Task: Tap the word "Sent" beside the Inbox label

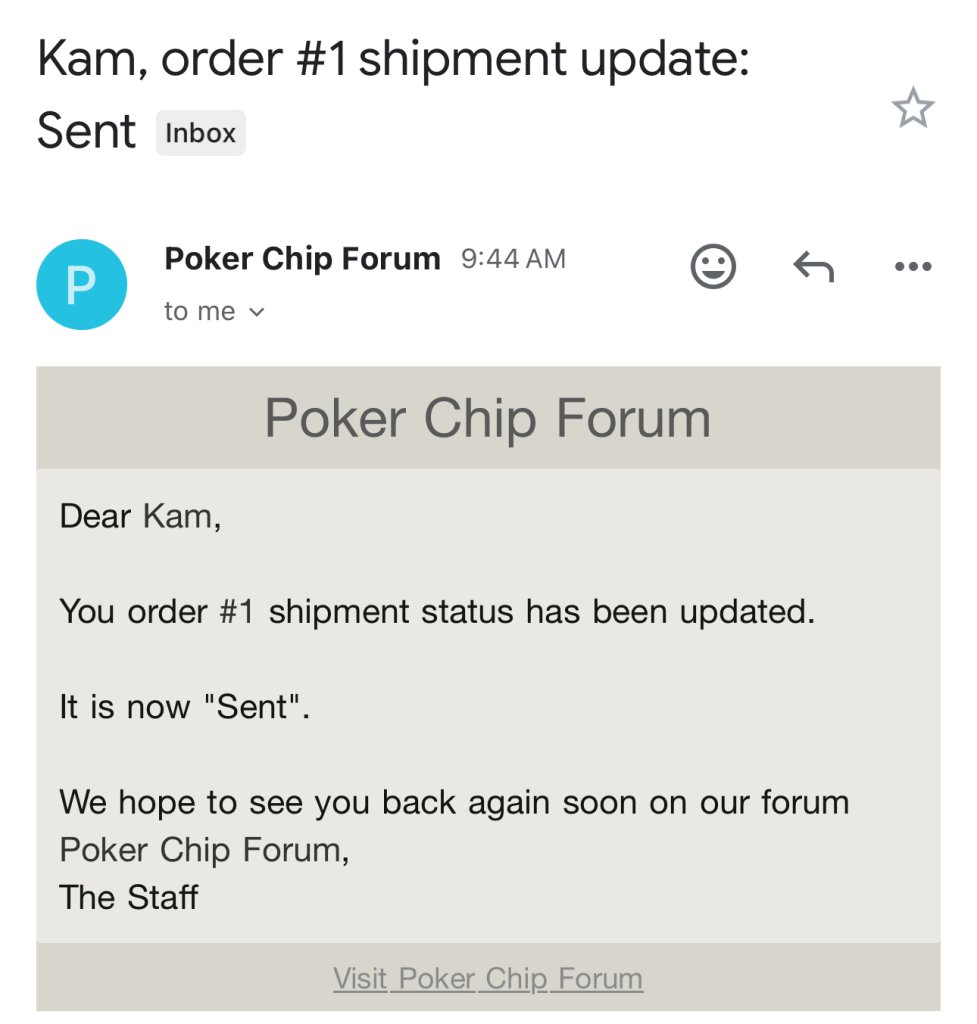Action: pyautogui.click(x=86, y=131)
